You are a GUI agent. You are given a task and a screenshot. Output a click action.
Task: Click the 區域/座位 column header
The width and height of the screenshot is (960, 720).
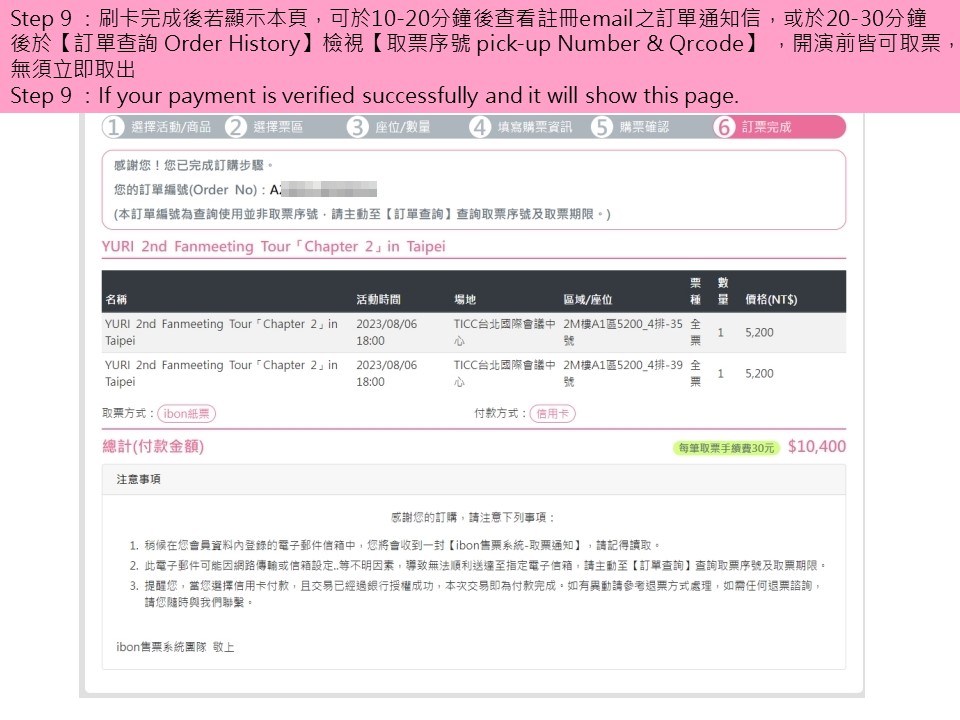click(588, 300)
